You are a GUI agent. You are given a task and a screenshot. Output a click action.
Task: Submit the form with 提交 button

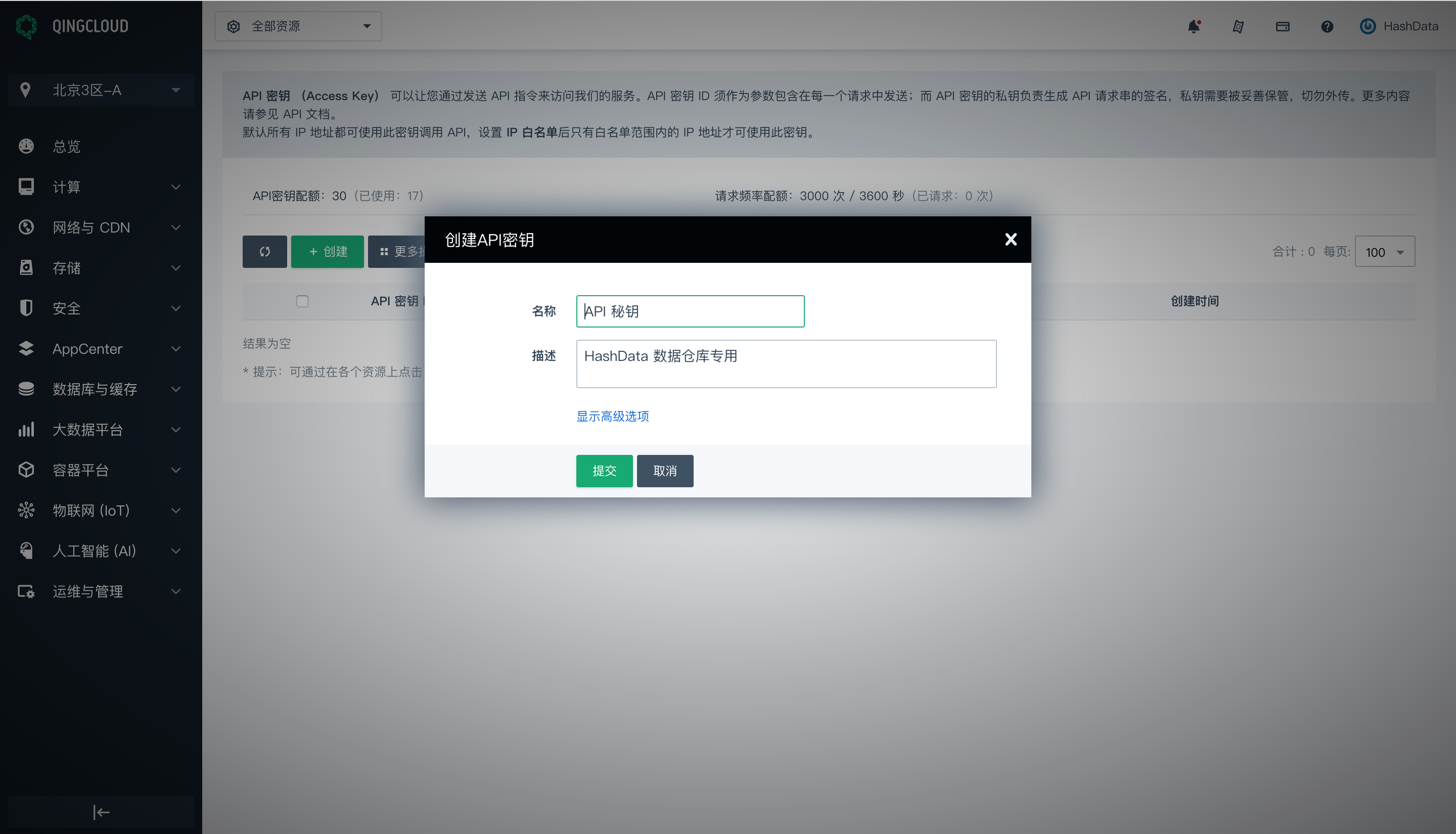604,471
